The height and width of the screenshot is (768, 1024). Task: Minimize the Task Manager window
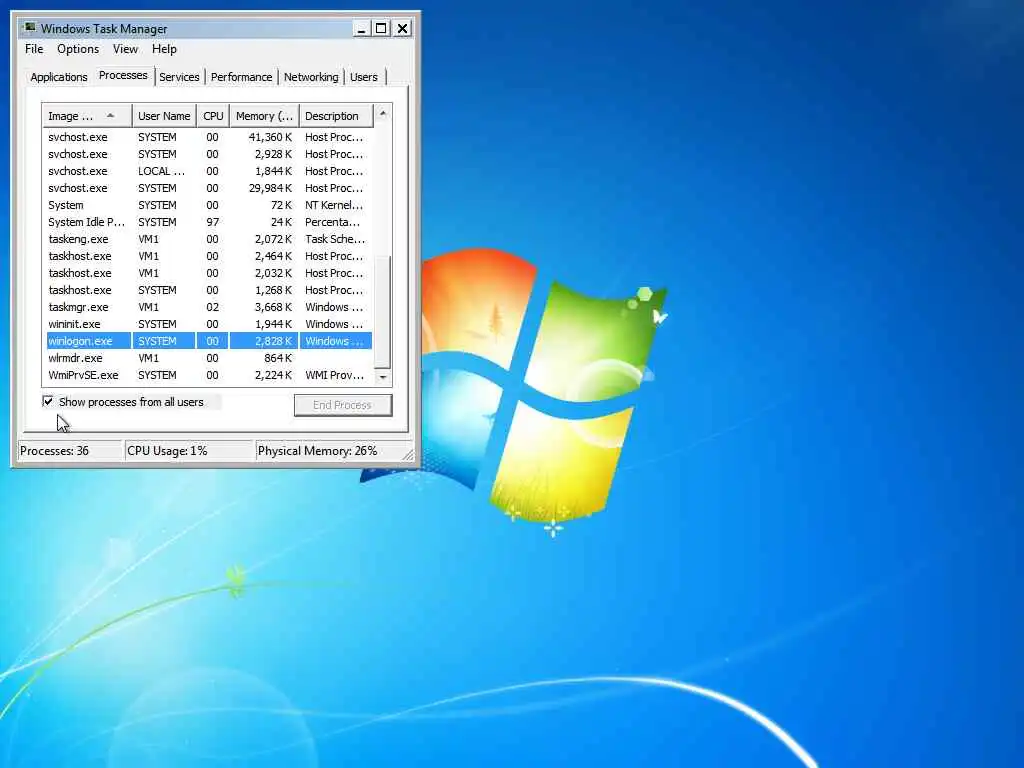361,29
